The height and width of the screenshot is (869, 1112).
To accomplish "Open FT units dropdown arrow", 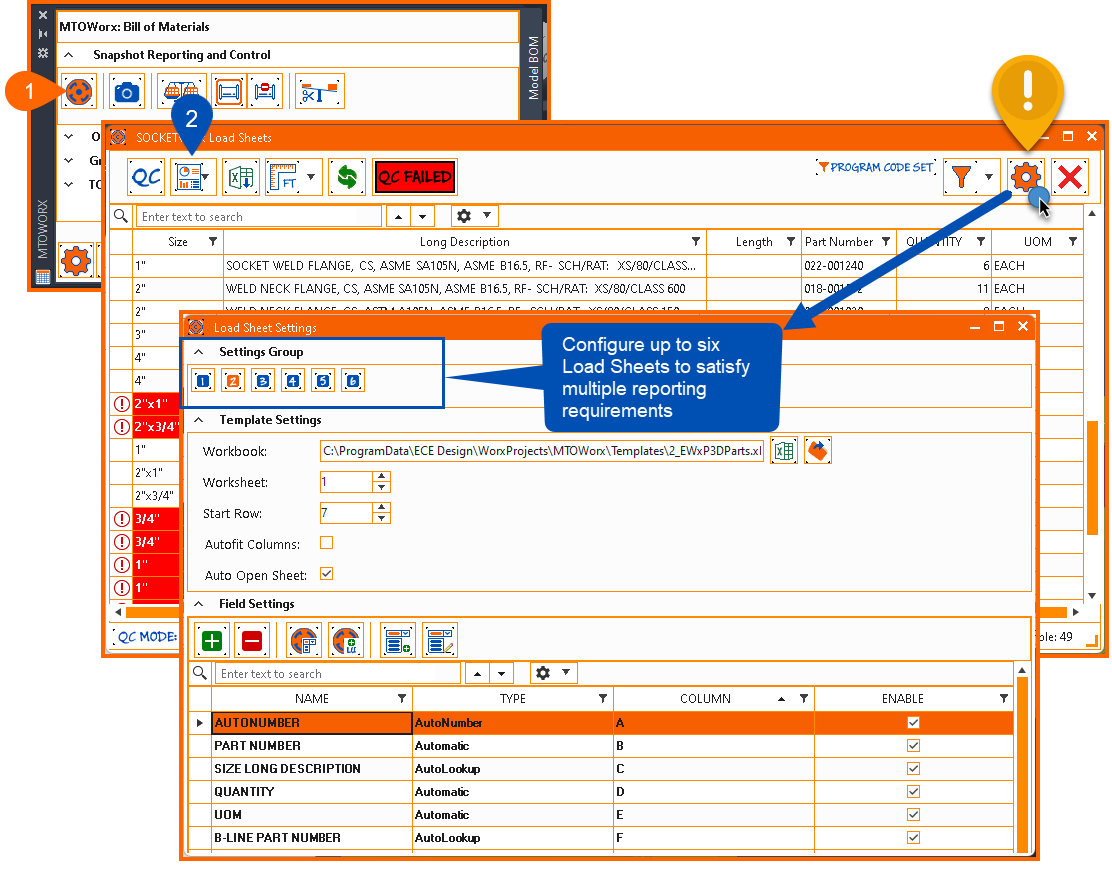I will coord(311,177).
